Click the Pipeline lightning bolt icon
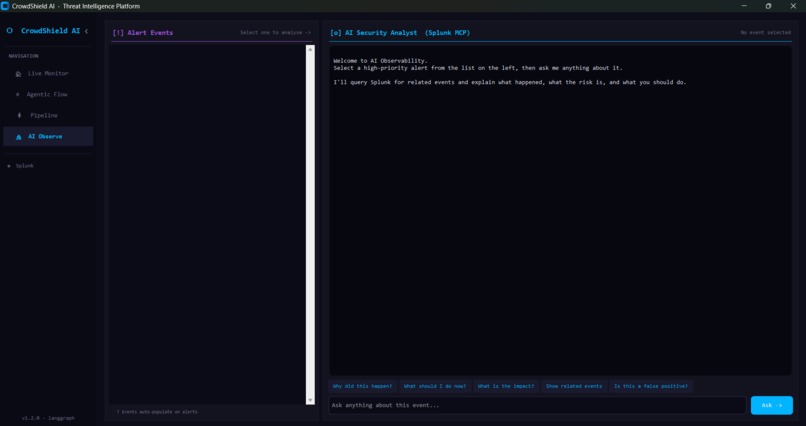Viewport: 806px width, 426px height. click(20, 116)
